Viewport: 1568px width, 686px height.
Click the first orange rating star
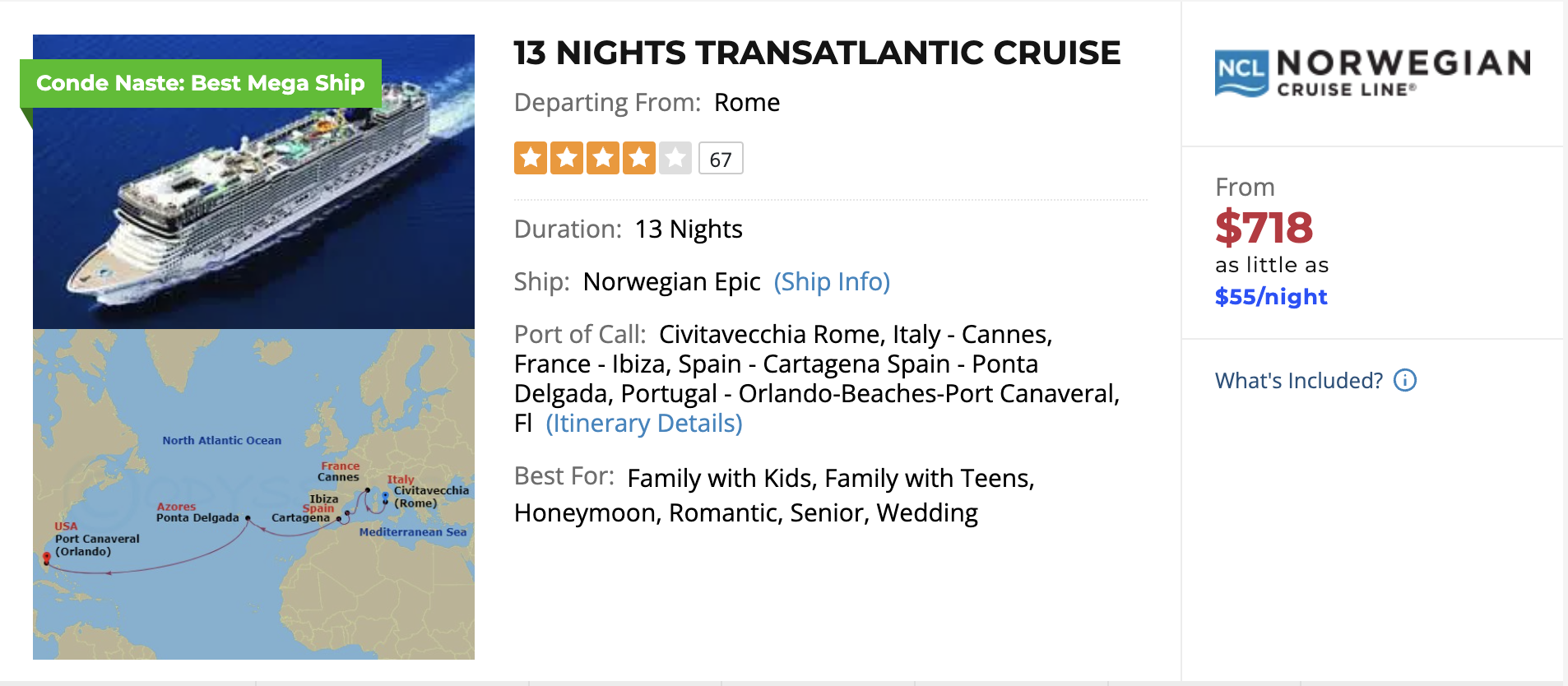click(x=531, y=158)
